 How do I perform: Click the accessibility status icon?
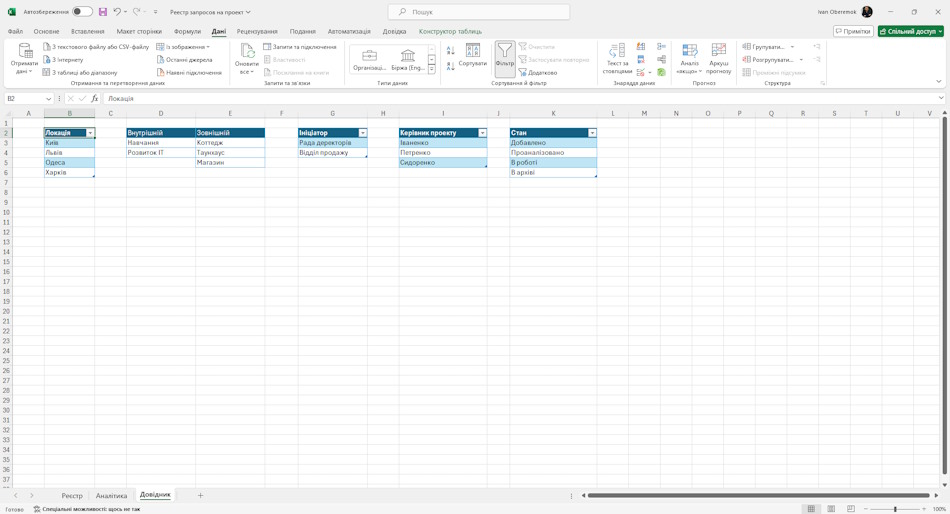(x=37, y=509)
